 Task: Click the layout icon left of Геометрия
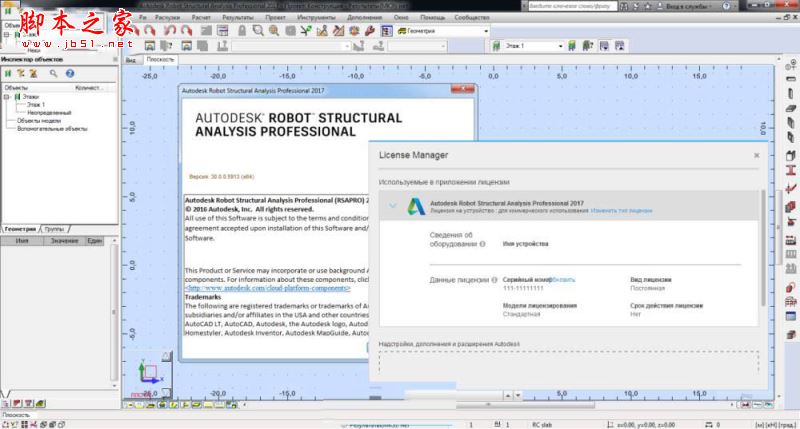tap(387, 31)
